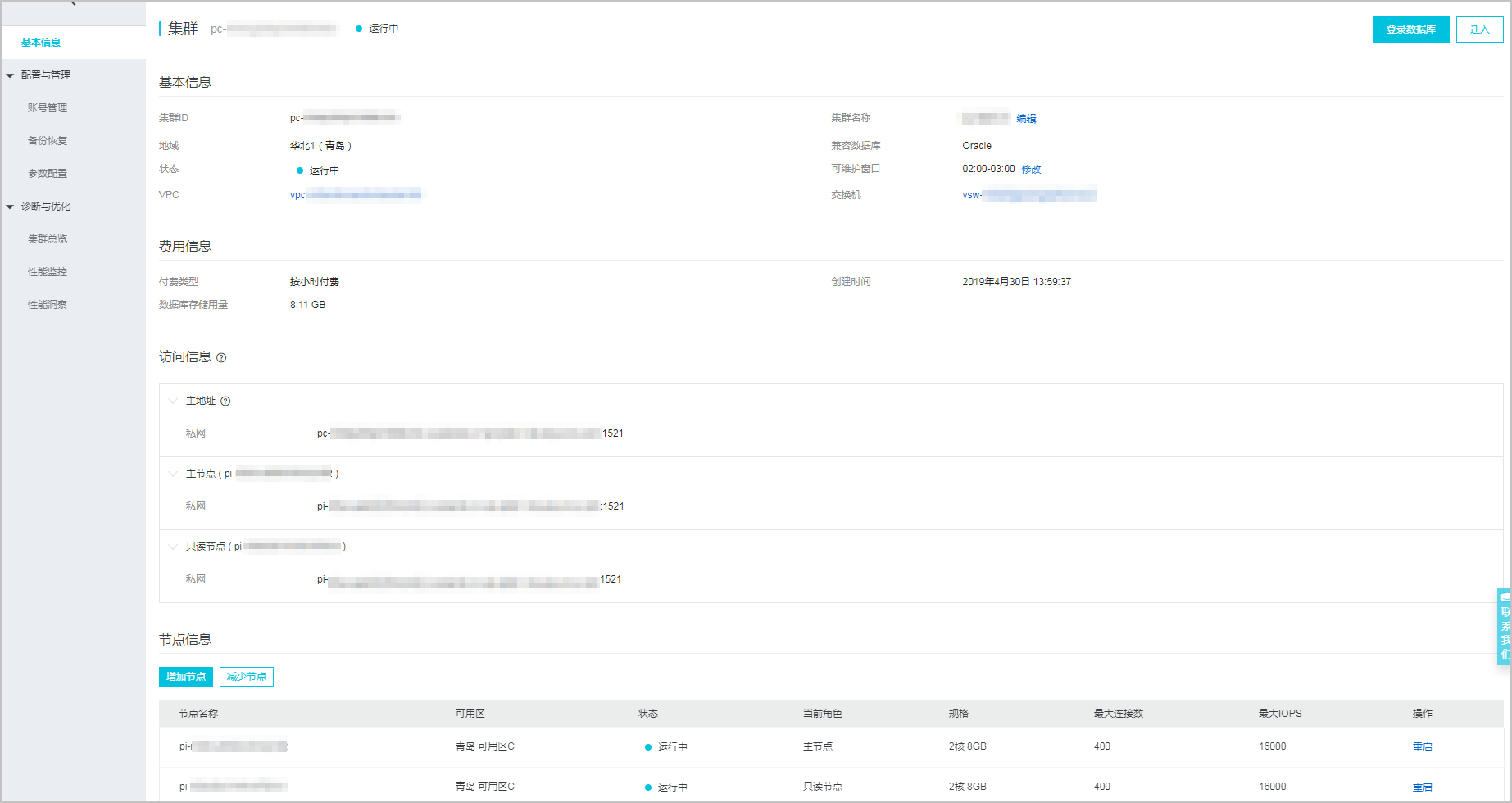
Task: Select the 主节点 role cell
Action: [x=818, y=746]
